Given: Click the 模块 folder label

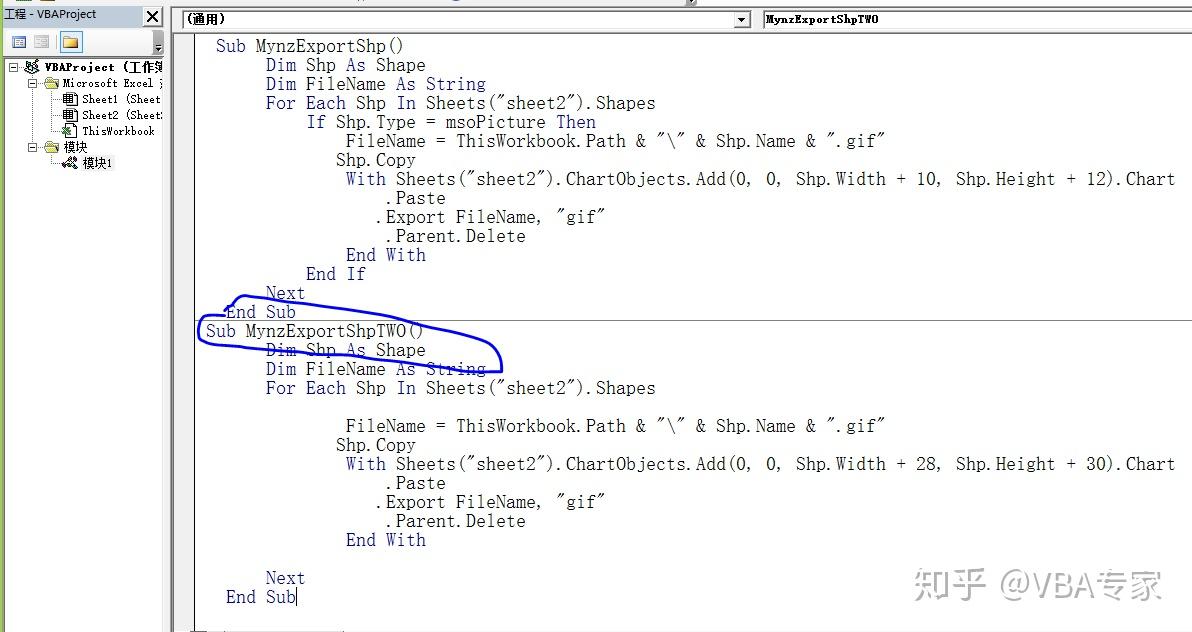Looking at the screenshot, I should [75, 147].
